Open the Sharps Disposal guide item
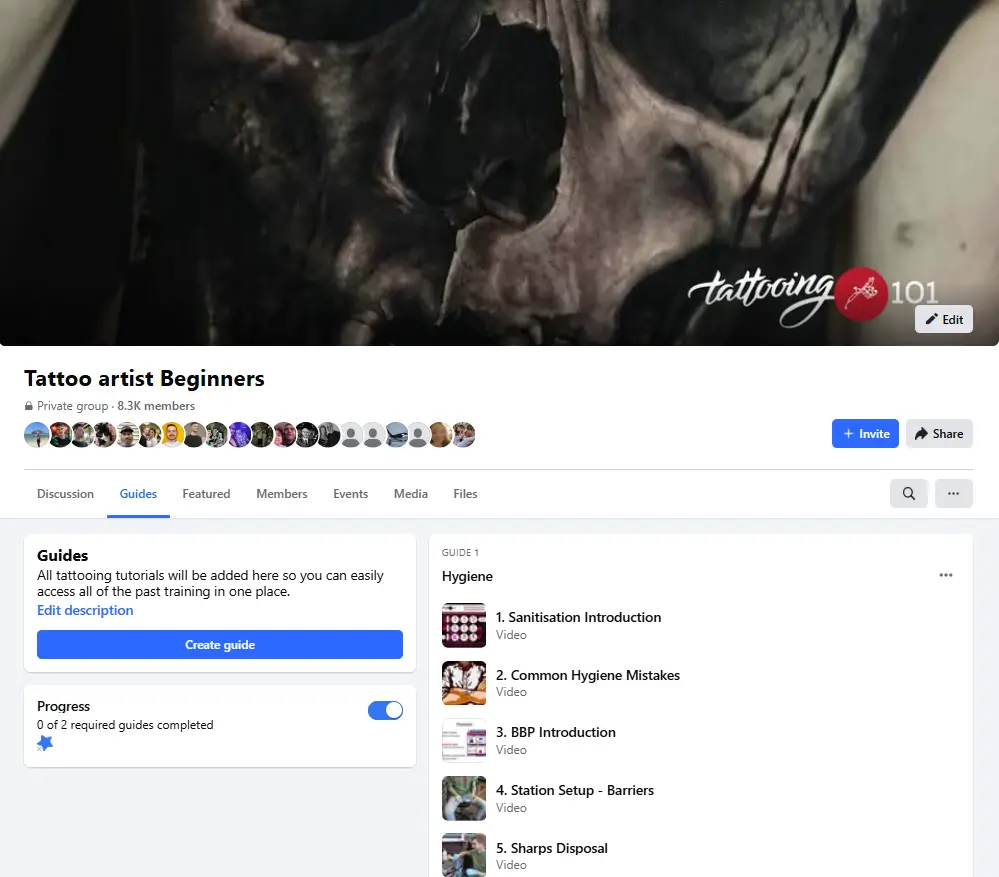This screenshot has height=877, width=999. (552, 848)
